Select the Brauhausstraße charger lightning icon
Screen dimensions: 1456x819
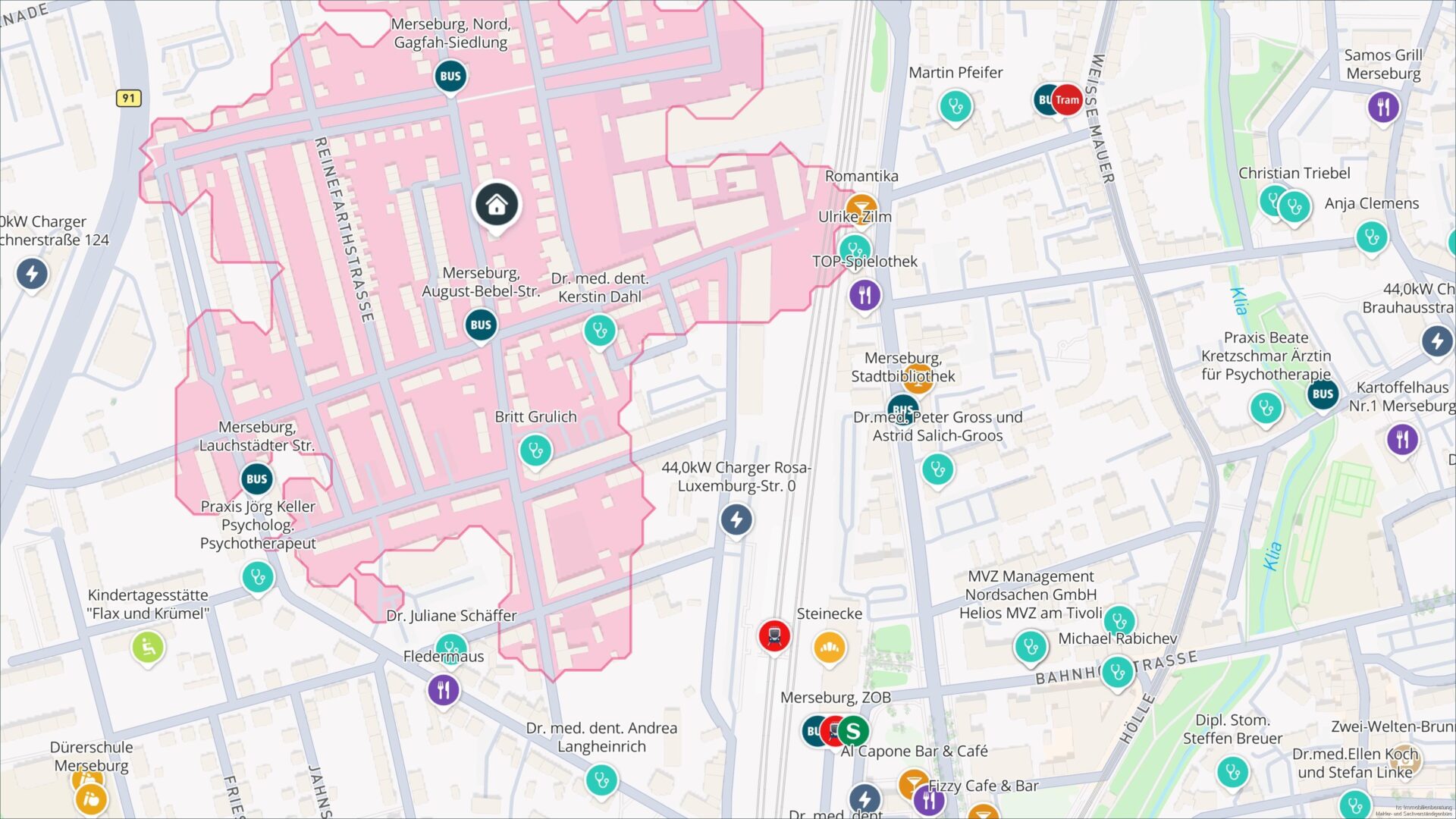pos(1437,342)
